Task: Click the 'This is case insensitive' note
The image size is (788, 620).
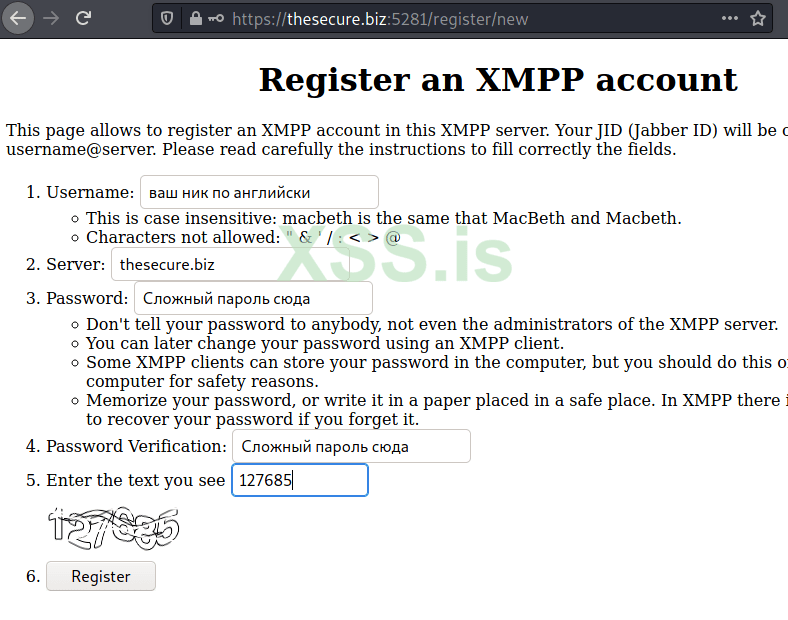Action: [384, 218]
